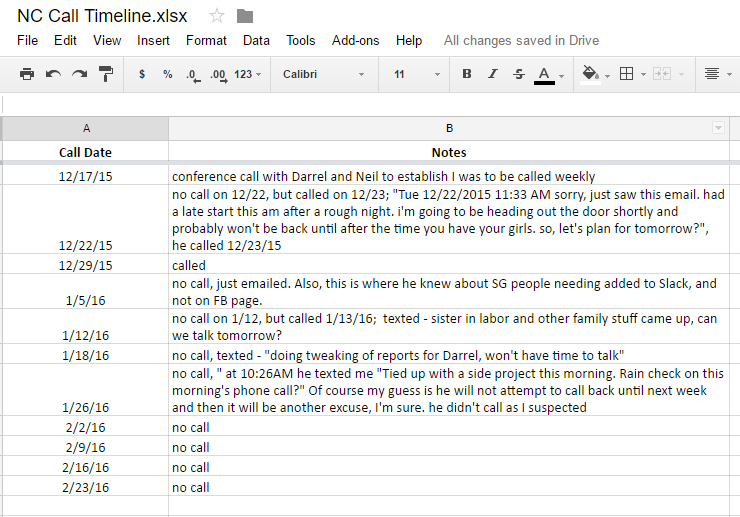The height and width of the screenshot is (517, 740).
Task: Open the Add-ons menu
Action: point(355,41)
